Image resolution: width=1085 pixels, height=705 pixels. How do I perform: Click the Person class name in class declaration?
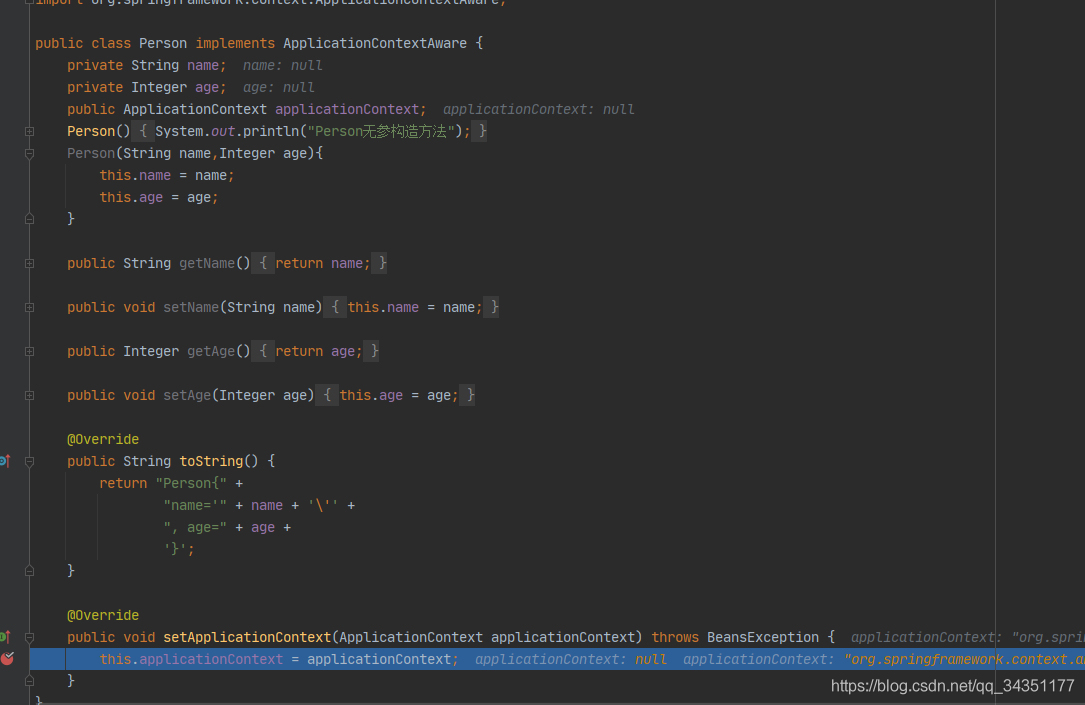pyautogui.click(x=163, y=43)
